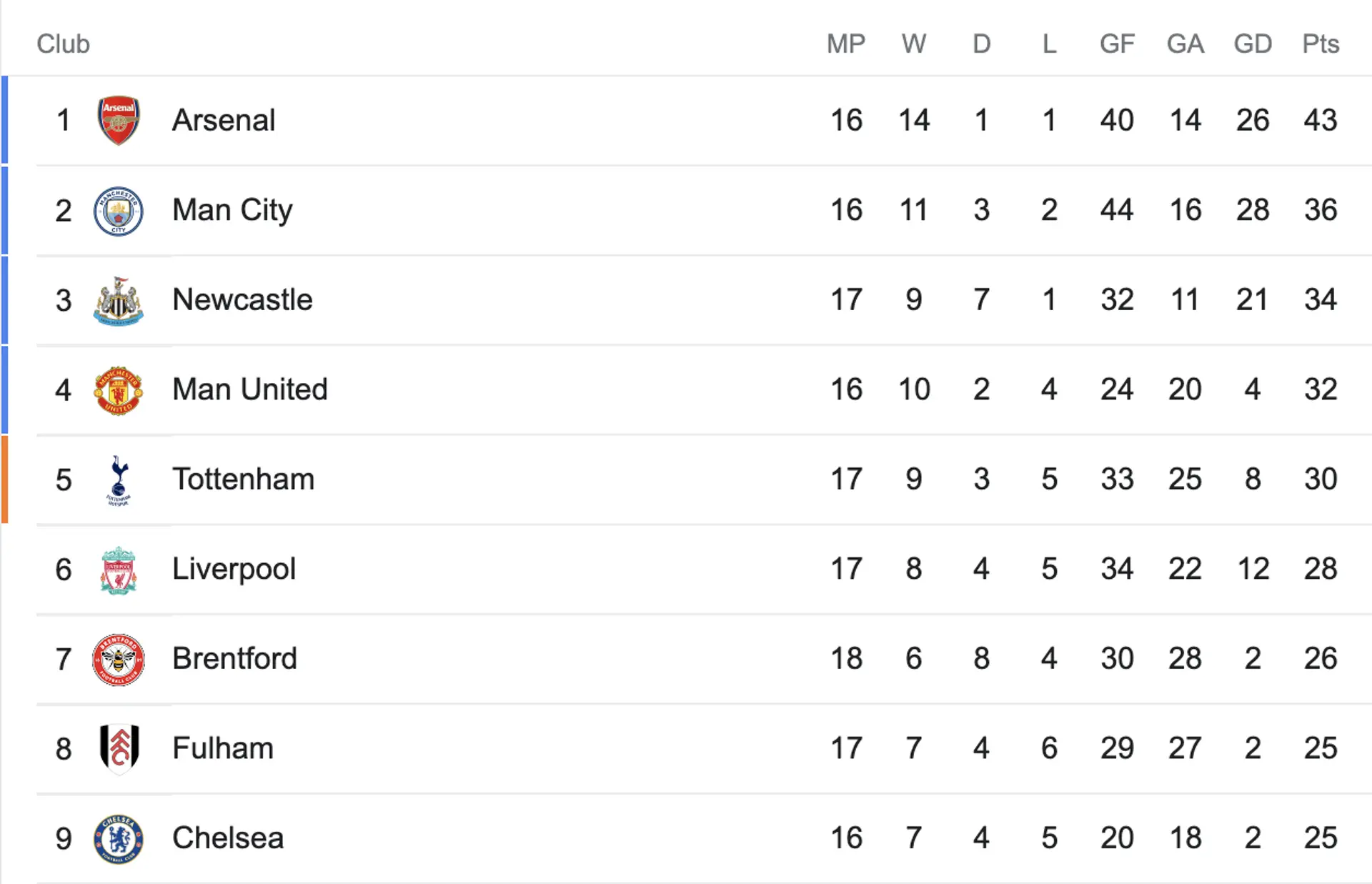This screenshot has height=884, width=1372.
Task: Click the Man United club crest
Action: point(119,390)
